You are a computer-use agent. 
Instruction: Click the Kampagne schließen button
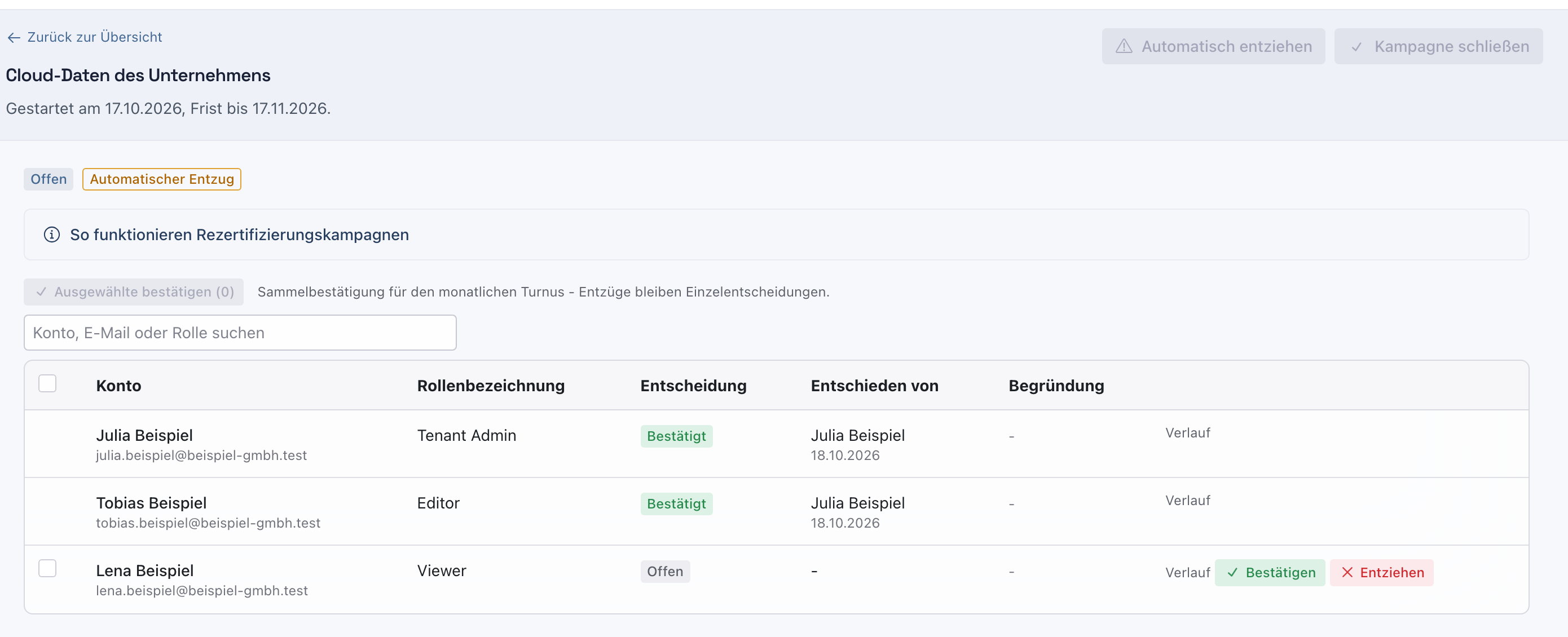coord(1438,46)
